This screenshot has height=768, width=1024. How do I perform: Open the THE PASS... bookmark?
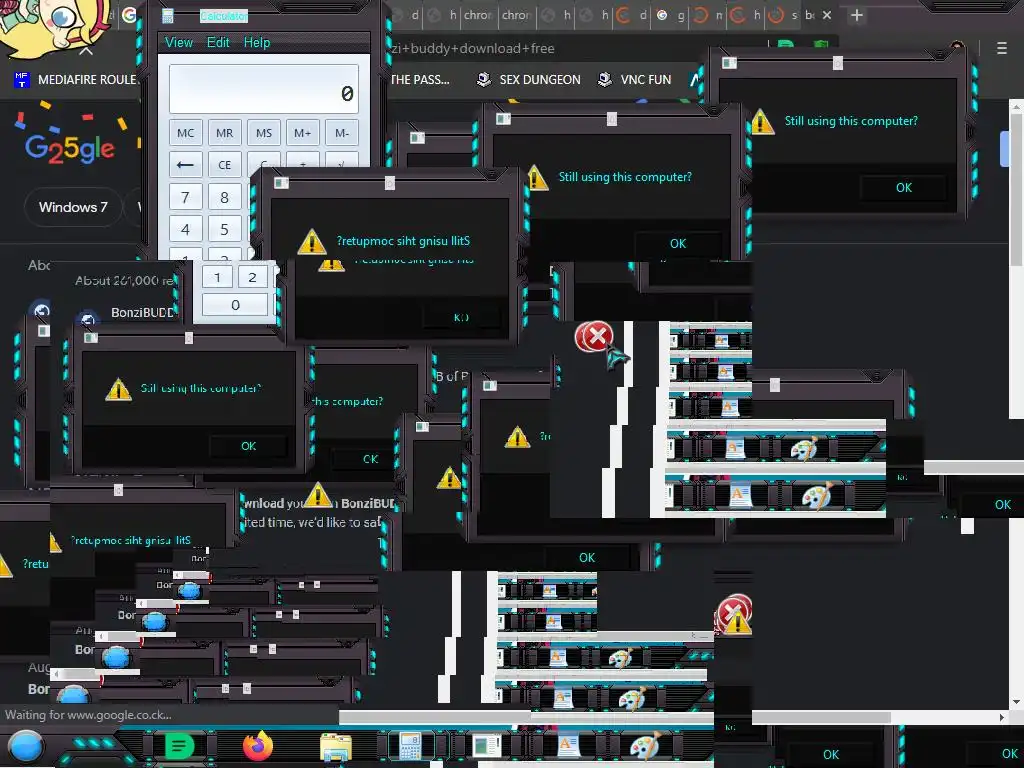tap(420, 80)
